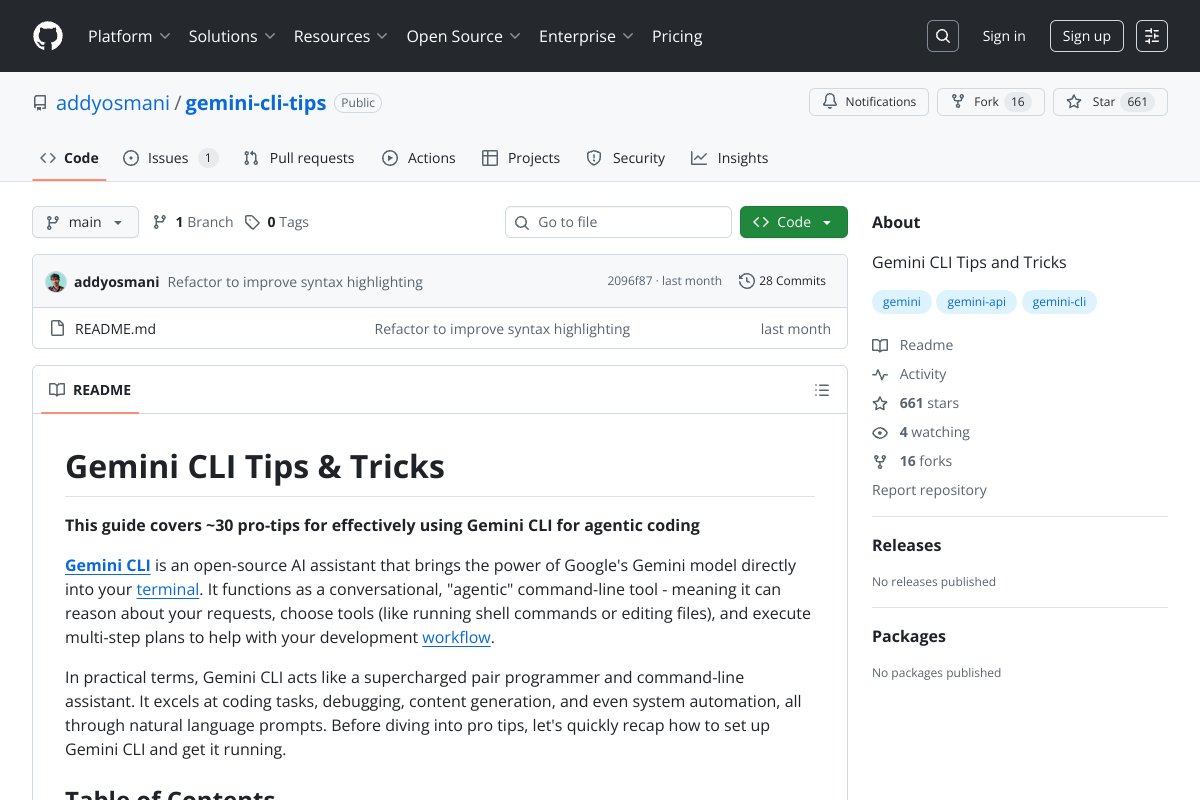Click the README.md commit message link
This screenshot has height=800, width=1200.
[502, 329]
